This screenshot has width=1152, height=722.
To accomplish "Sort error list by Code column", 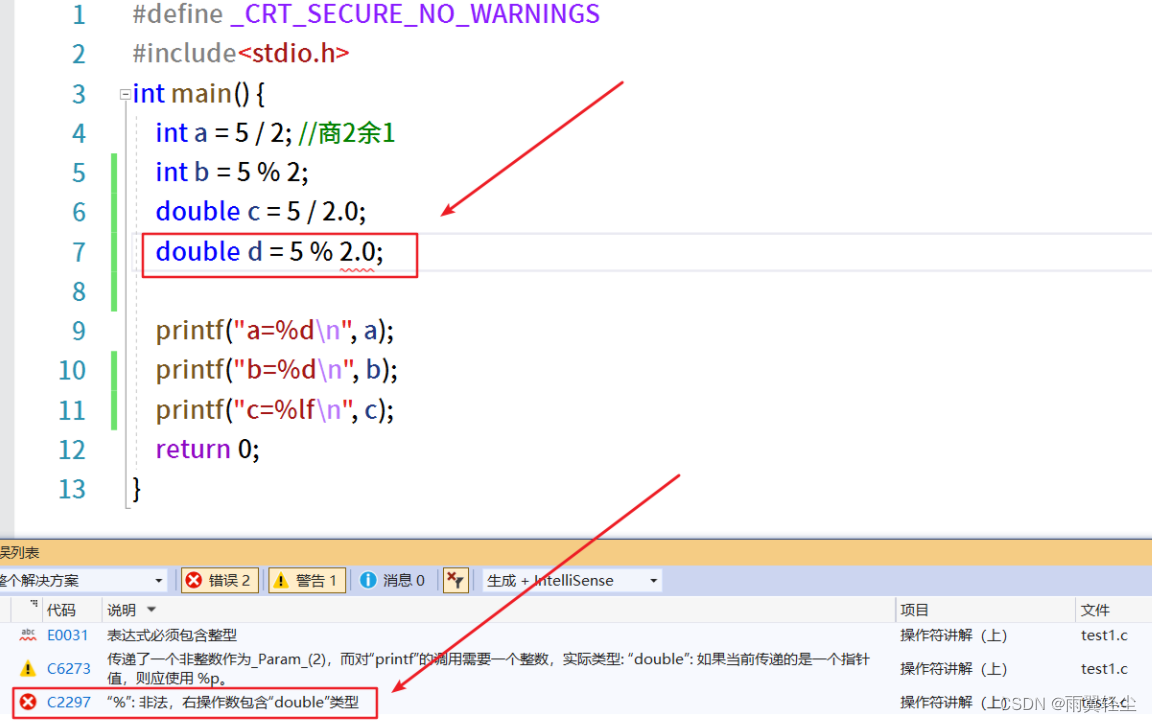I will coord(61,610).
